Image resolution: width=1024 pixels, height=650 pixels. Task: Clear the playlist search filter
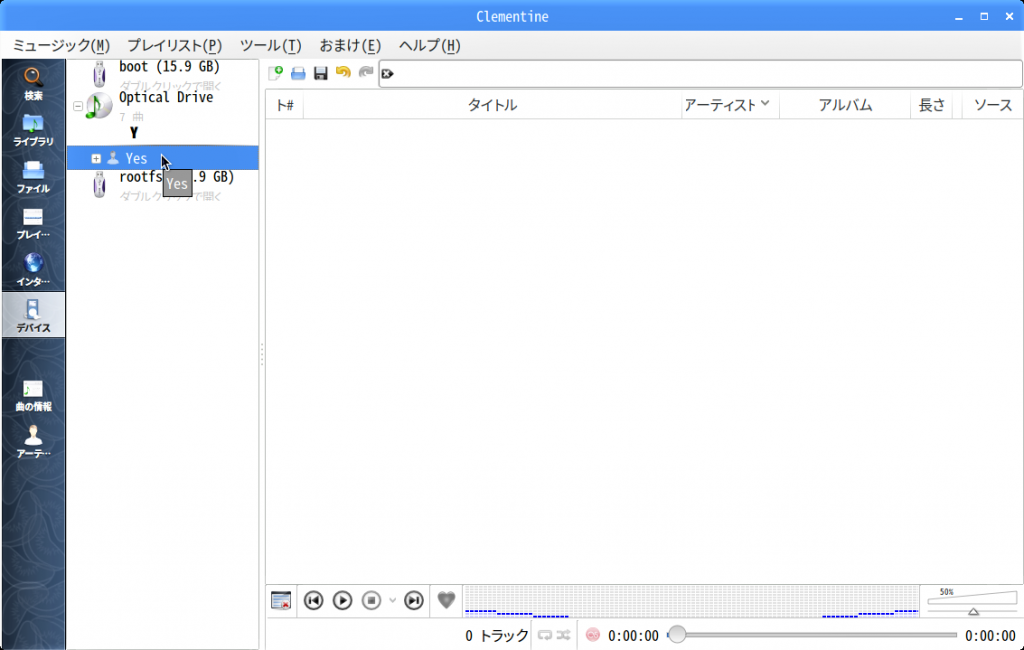tap(387, 74)
